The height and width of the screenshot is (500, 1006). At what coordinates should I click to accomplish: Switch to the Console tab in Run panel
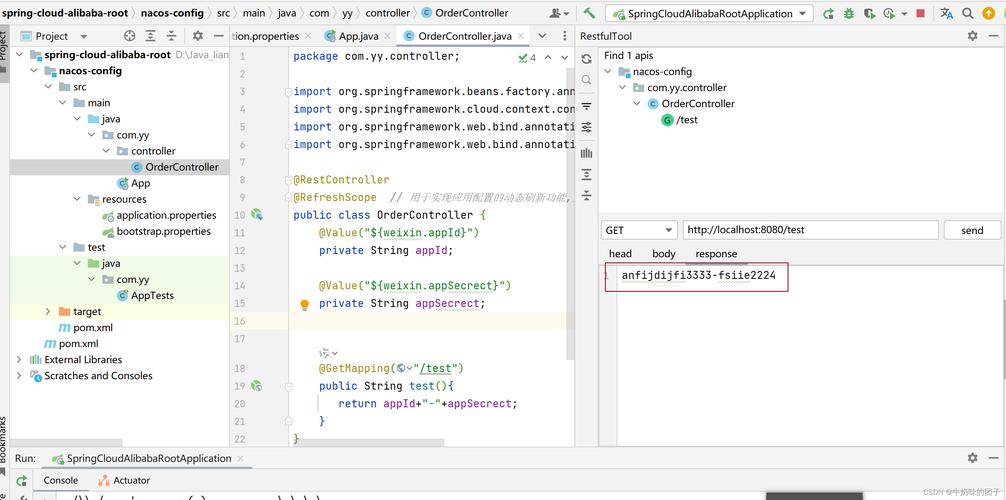pos(61,480)
